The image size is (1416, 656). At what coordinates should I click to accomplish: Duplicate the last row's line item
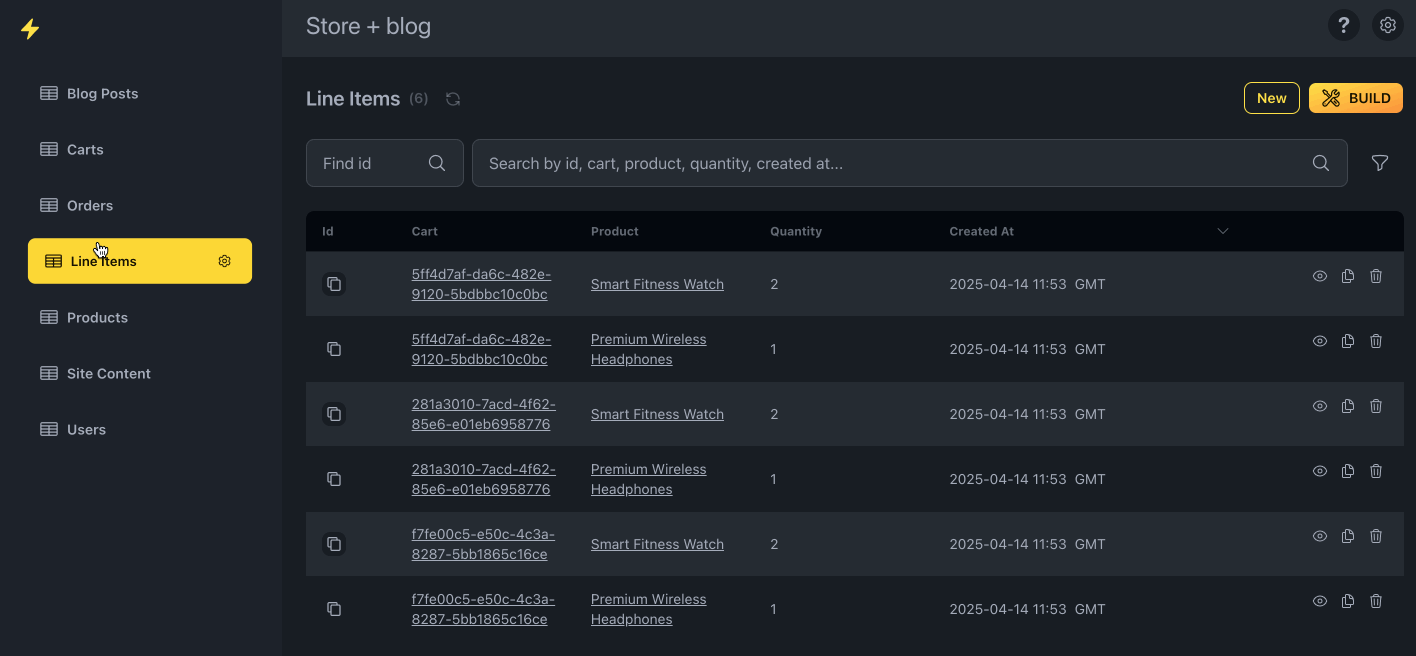click(x=1348, y=601)
